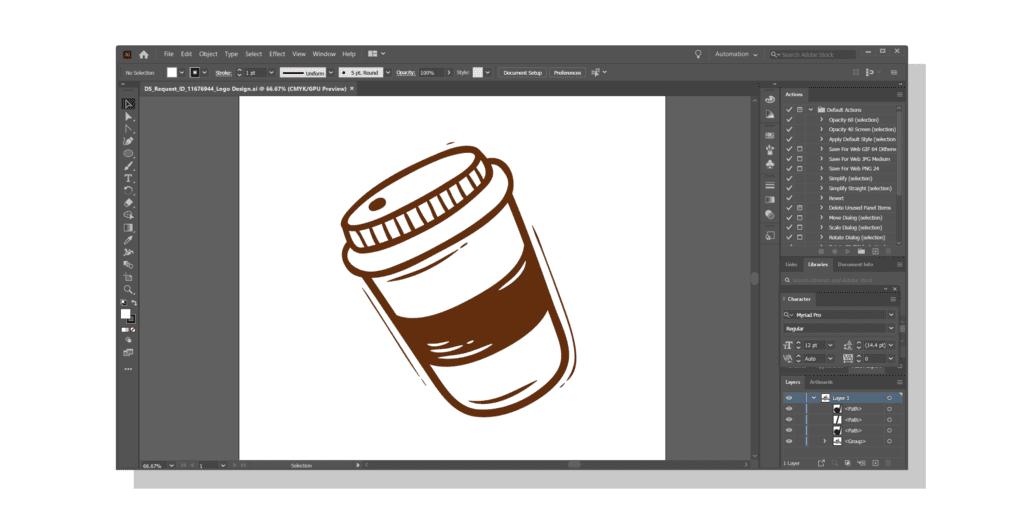Collapse Layer 1 in Layers panel
This screenshot has width=1024, height=515.
(x=814, y=398)
